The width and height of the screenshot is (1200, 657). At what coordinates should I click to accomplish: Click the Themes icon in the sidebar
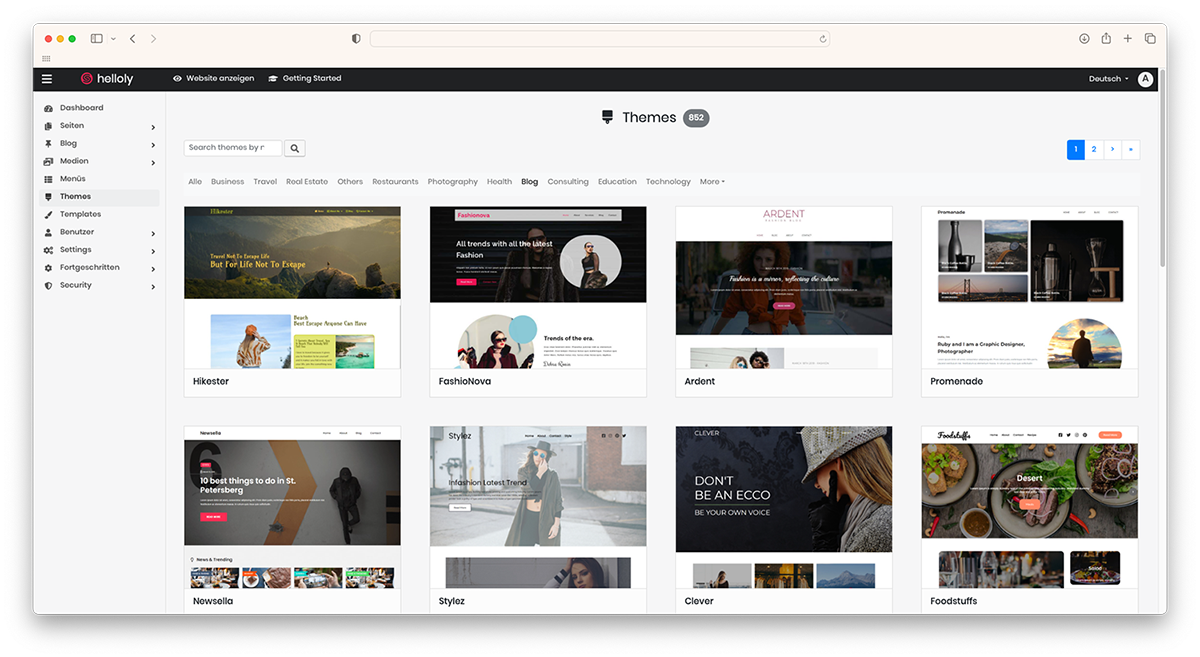click(x=49, y=197)
